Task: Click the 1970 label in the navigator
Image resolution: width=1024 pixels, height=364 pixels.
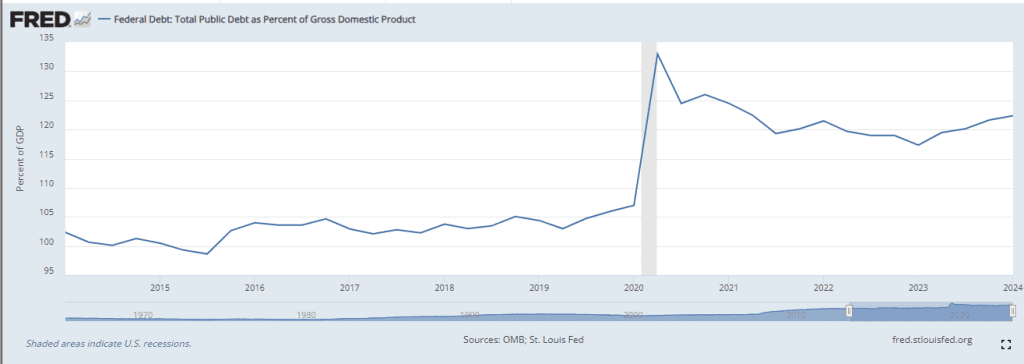Action: tap(142, 314)
